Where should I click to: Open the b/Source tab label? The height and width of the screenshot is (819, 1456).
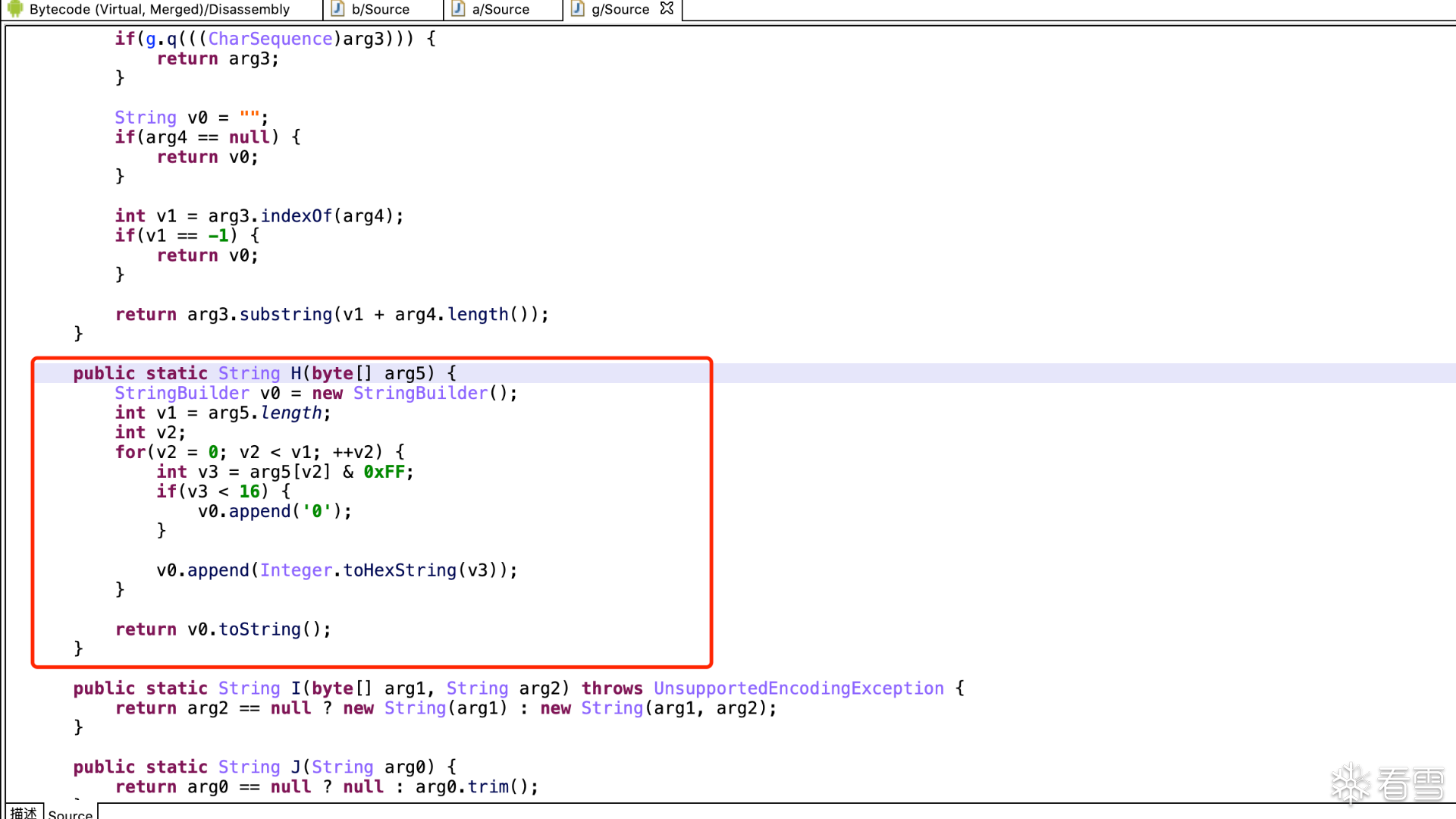(x=381, y=9)
